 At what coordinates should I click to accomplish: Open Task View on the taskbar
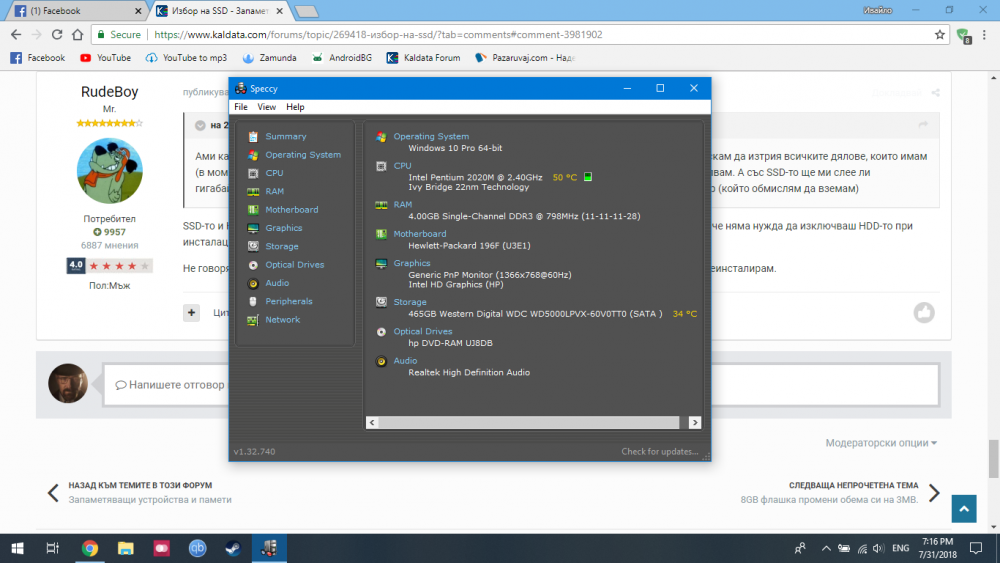coord(53,548)
